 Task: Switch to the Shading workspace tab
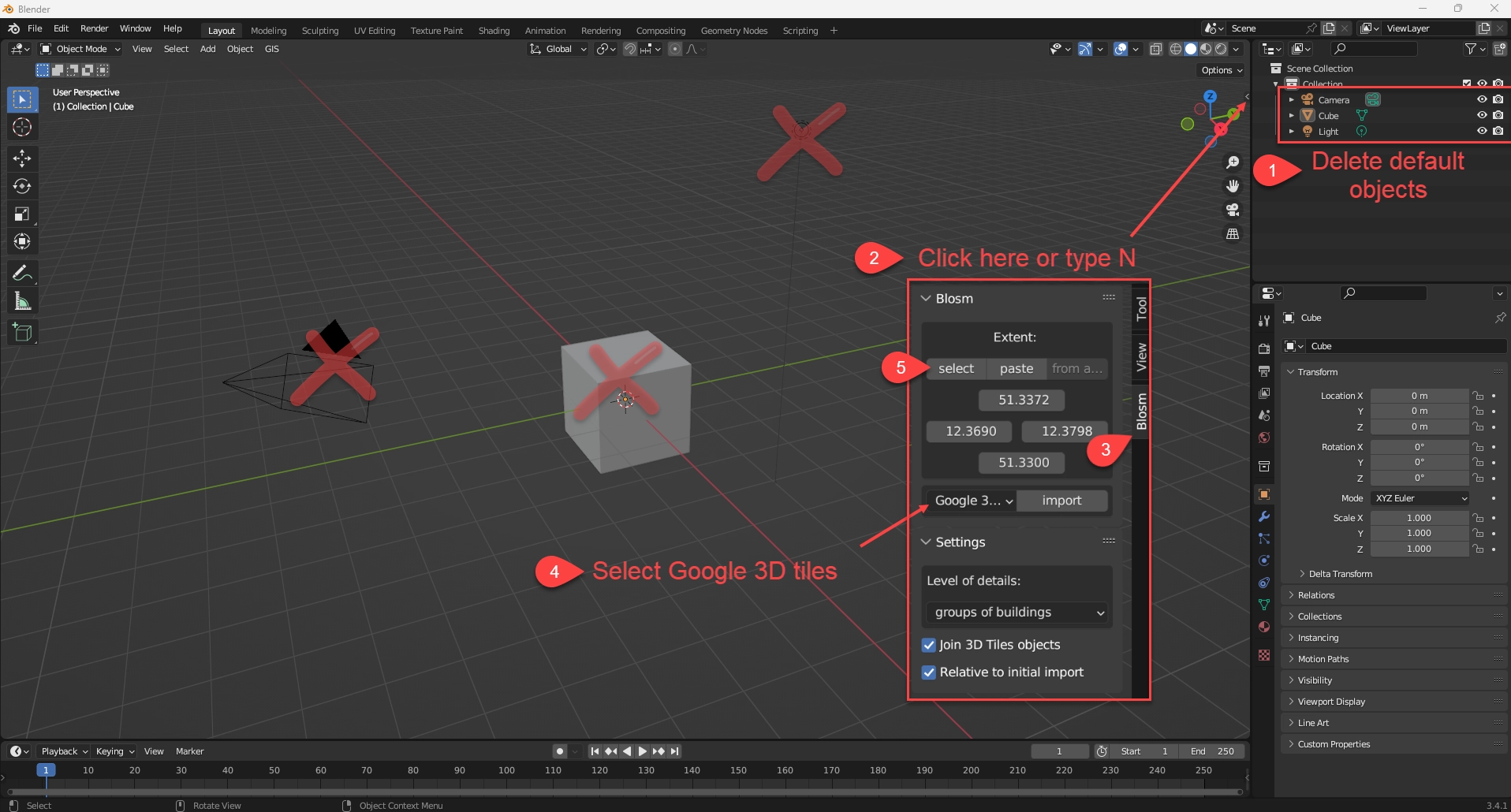[494, 31]
